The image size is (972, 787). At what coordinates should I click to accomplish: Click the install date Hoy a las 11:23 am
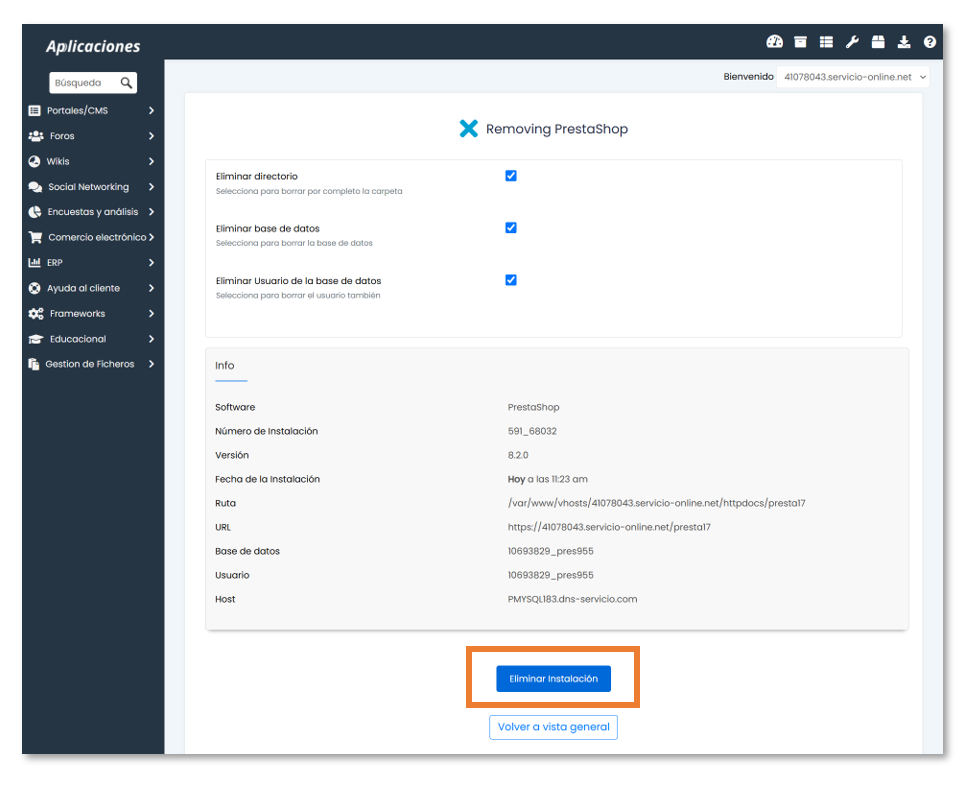click(x=547, y=480)
